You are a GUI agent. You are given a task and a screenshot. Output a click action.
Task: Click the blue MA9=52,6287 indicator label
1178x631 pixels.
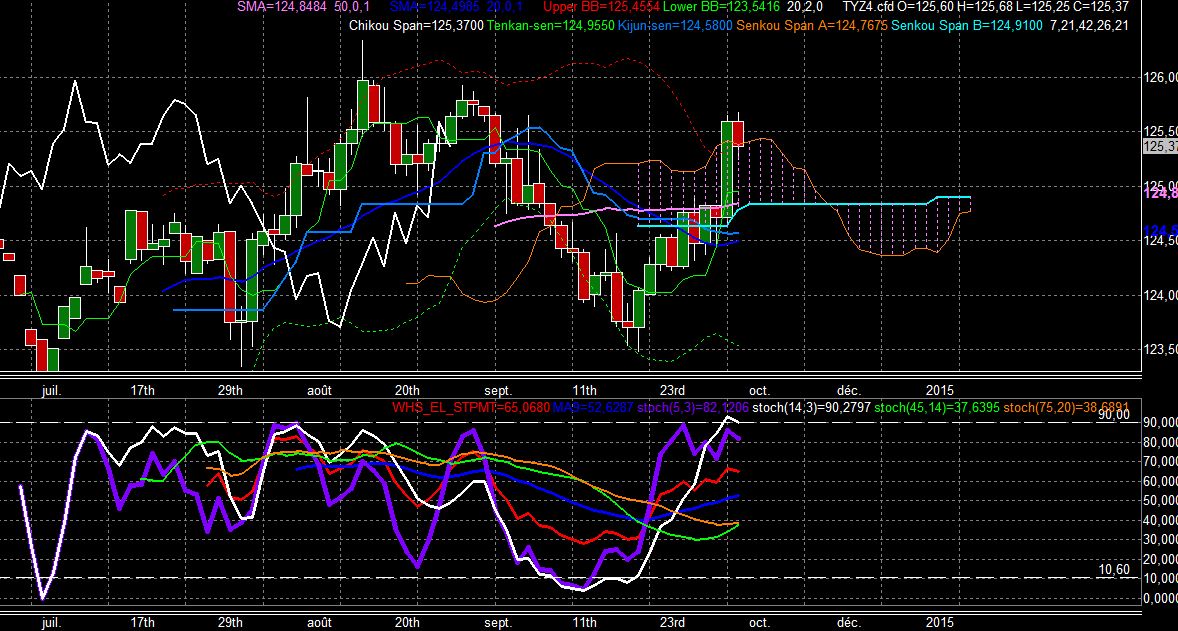pos(593,409)
